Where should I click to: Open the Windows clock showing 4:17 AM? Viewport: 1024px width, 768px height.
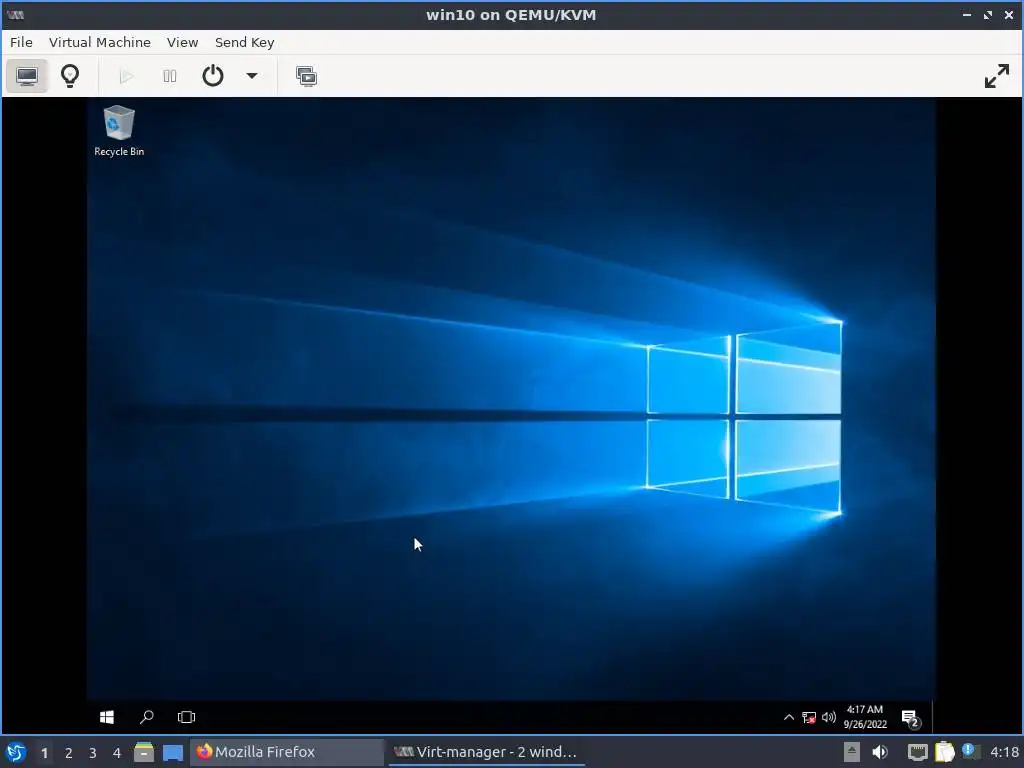click(865, 717)
